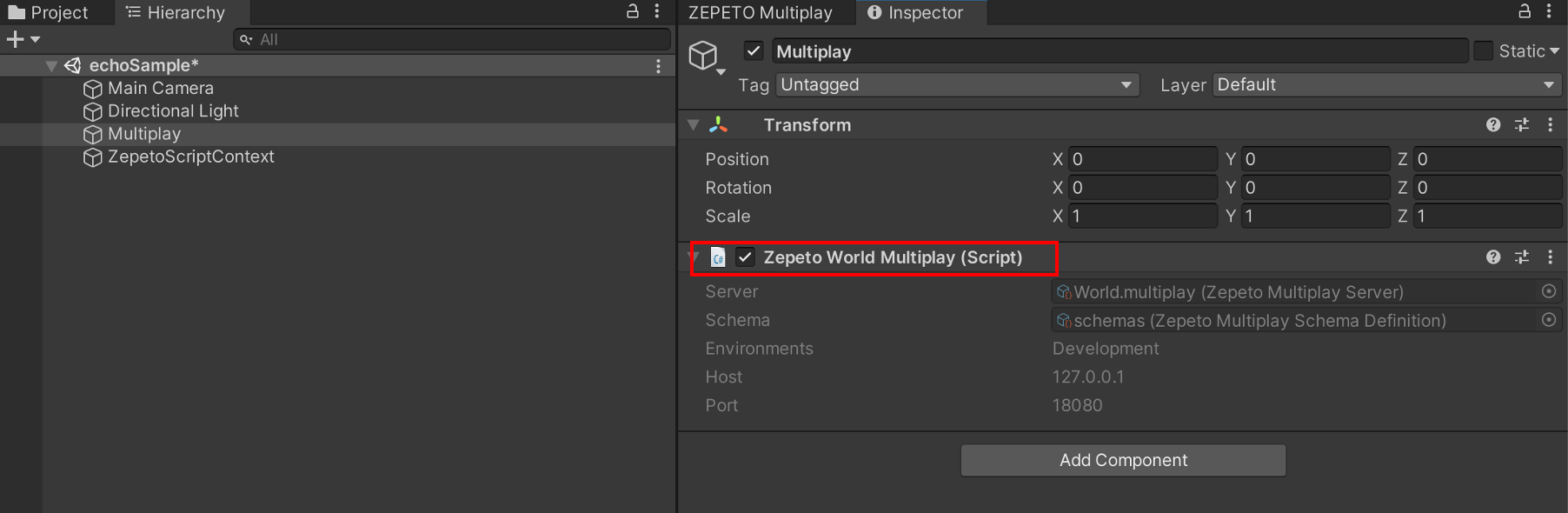Screen dimensions: 1568x513
Task: Click help icon for Zepeto World Multiplay script
Action: click(1493, 257)
